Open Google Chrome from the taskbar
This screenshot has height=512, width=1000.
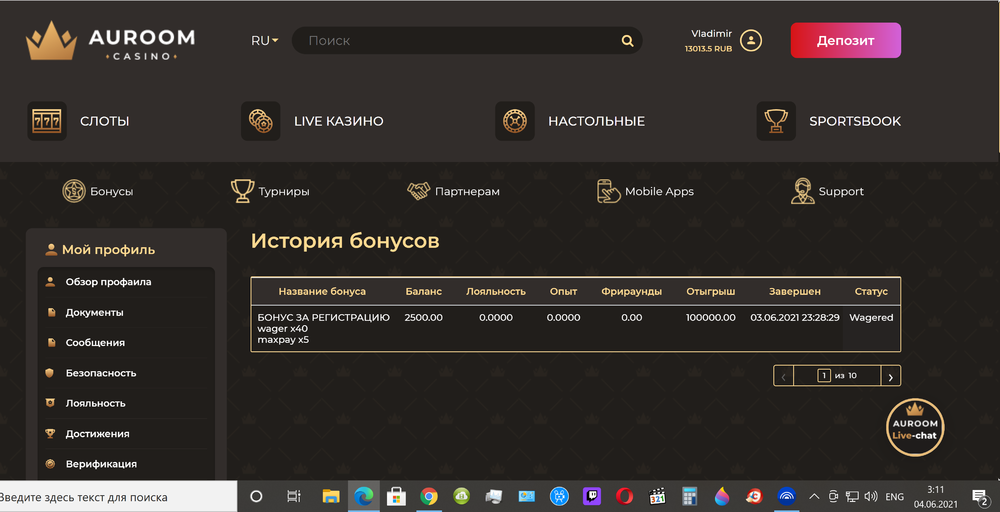coord(429,496)
